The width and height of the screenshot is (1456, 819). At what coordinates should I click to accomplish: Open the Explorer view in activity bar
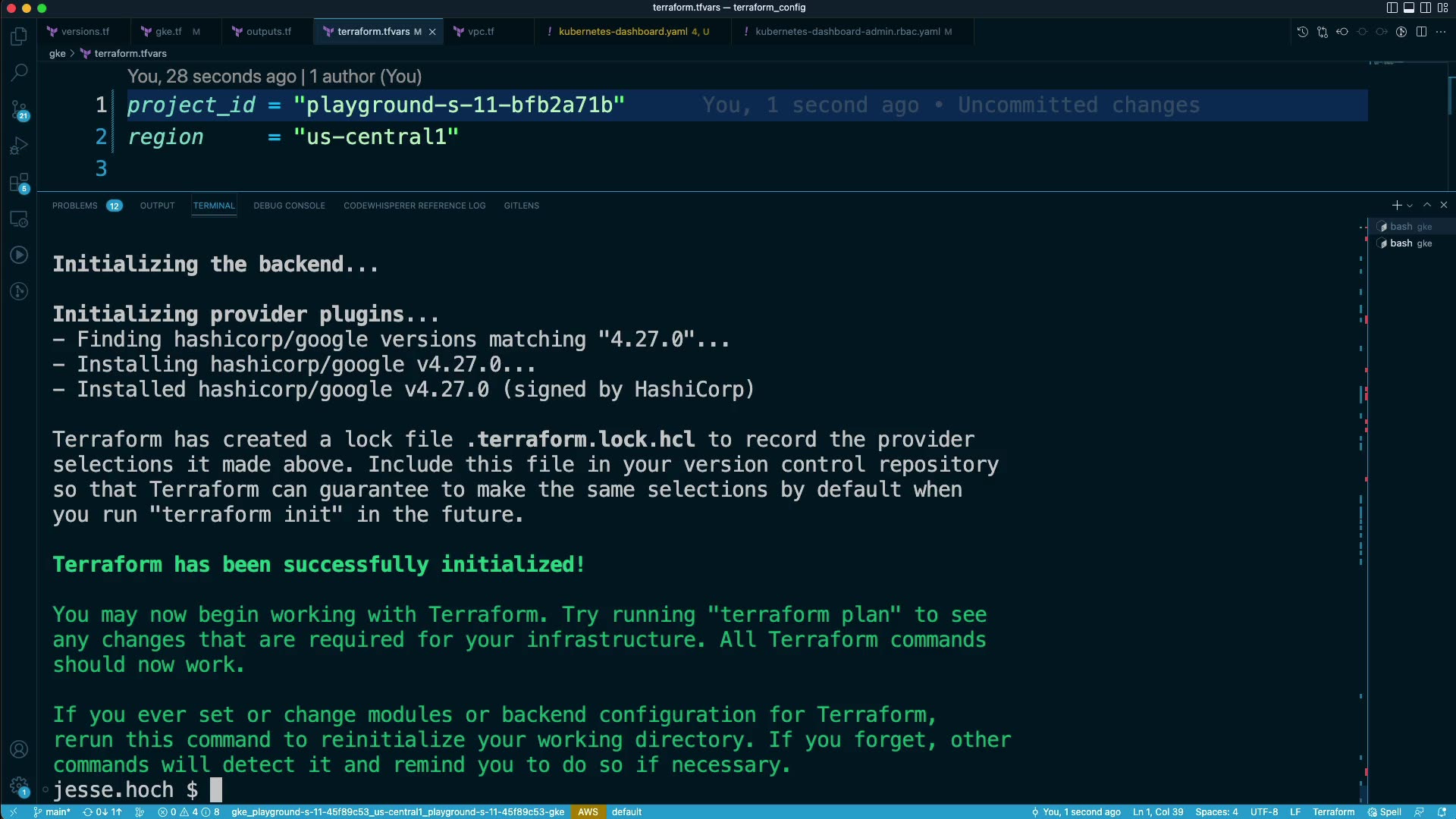pos(19,36)
